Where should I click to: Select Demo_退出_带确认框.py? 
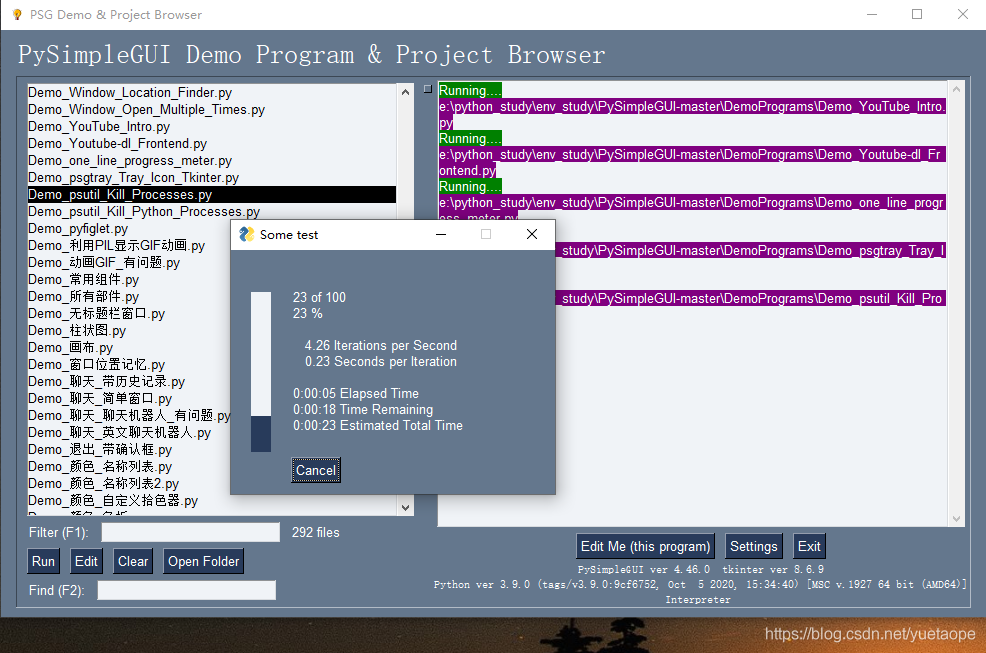129,449
